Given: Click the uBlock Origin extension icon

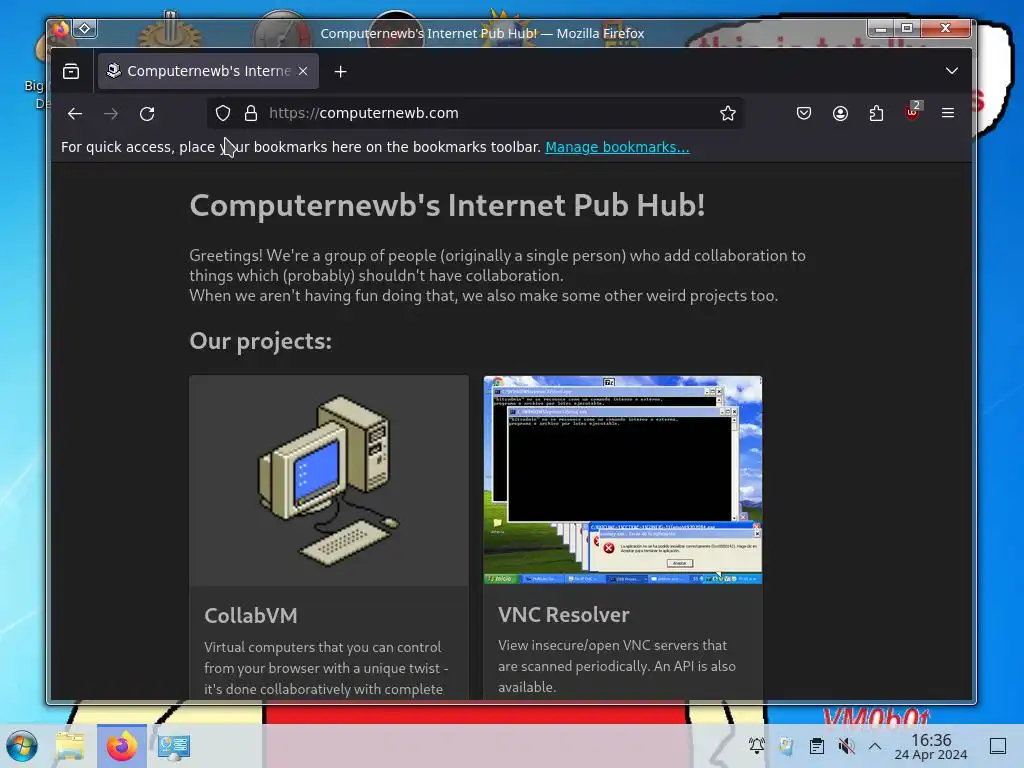Looking at the screenshot, I should [913, 112].
